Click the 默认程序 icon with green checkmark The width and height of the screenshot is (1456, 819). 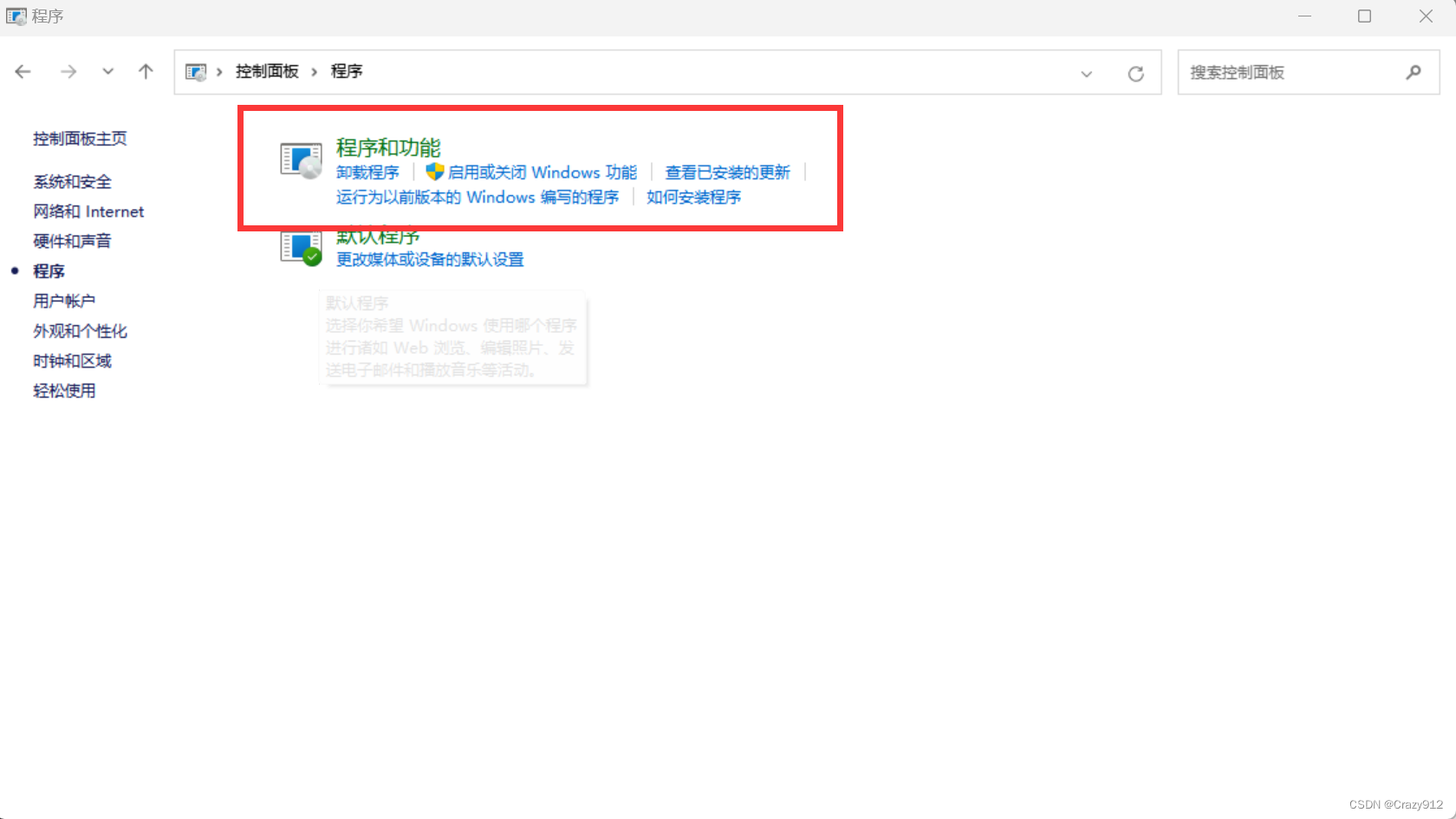(x=302, y=249)
